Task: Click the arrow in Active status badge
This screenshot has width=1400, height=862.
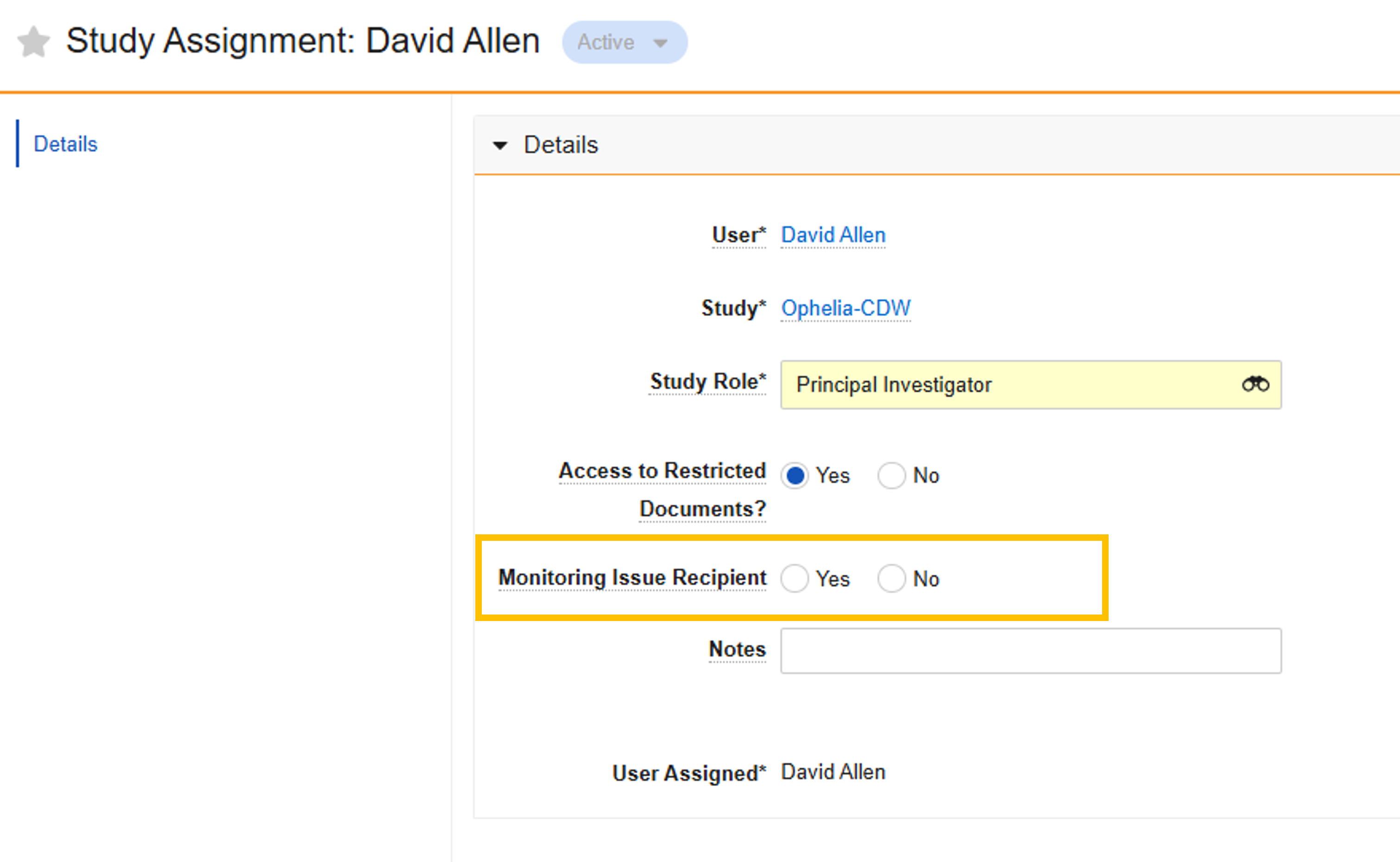Action: tap(661, 43)
